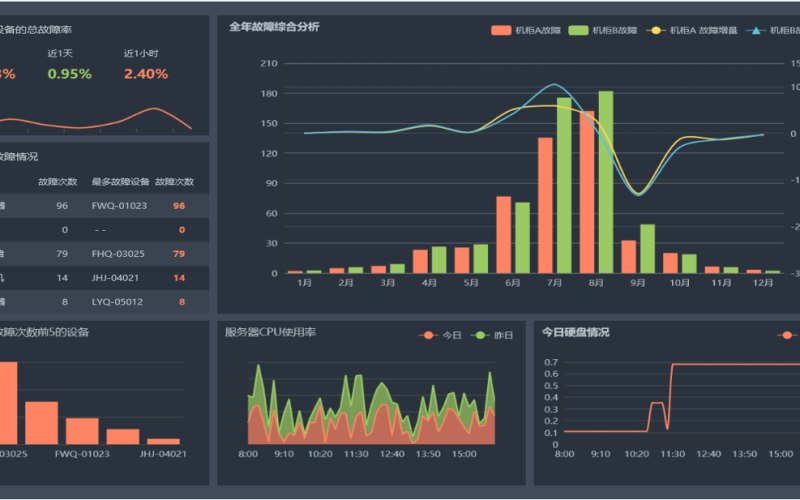Click the orange 96 in FWQ-01023 row

click(179, 206)
